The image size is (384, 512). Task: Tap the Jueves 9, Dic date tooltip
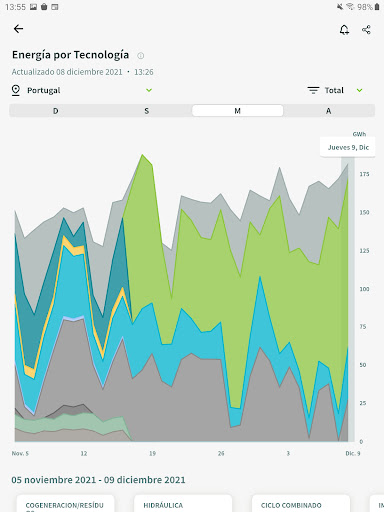348,147
